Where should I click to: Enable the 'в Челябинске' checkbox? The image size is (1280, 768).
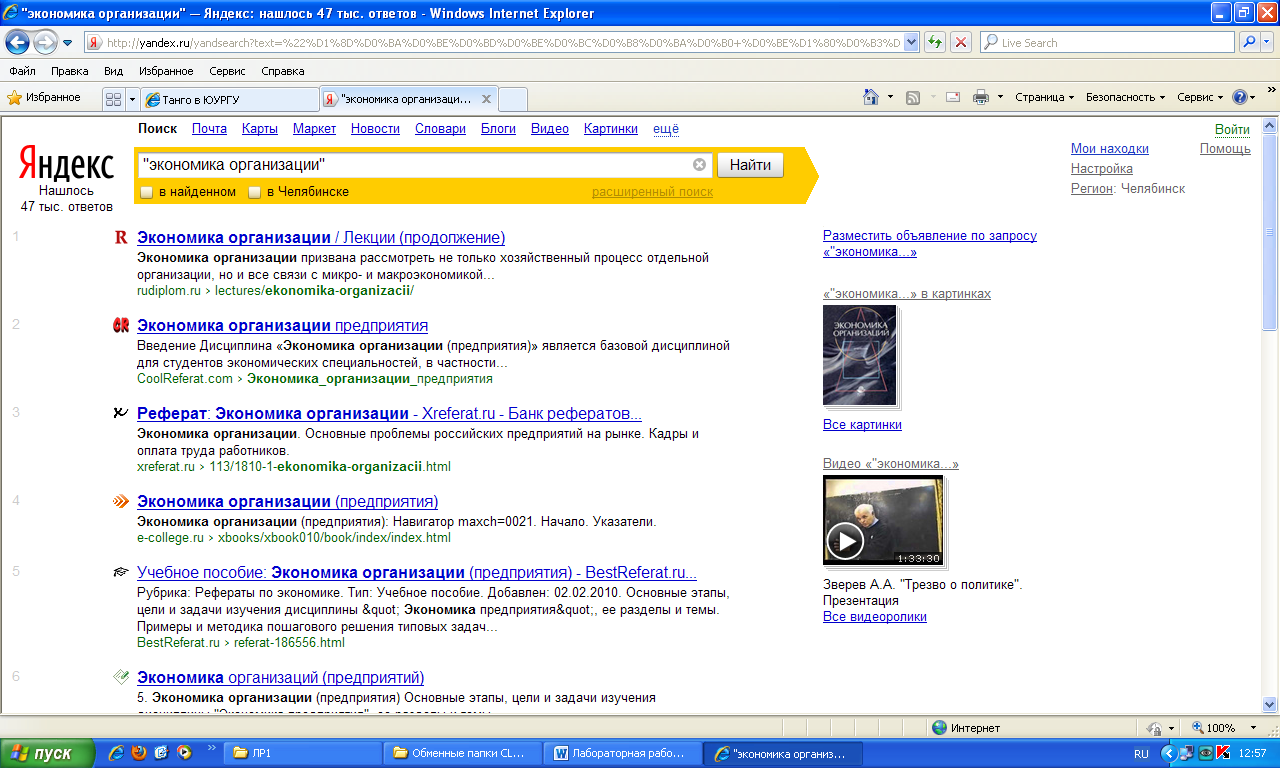tap(254, 192)
